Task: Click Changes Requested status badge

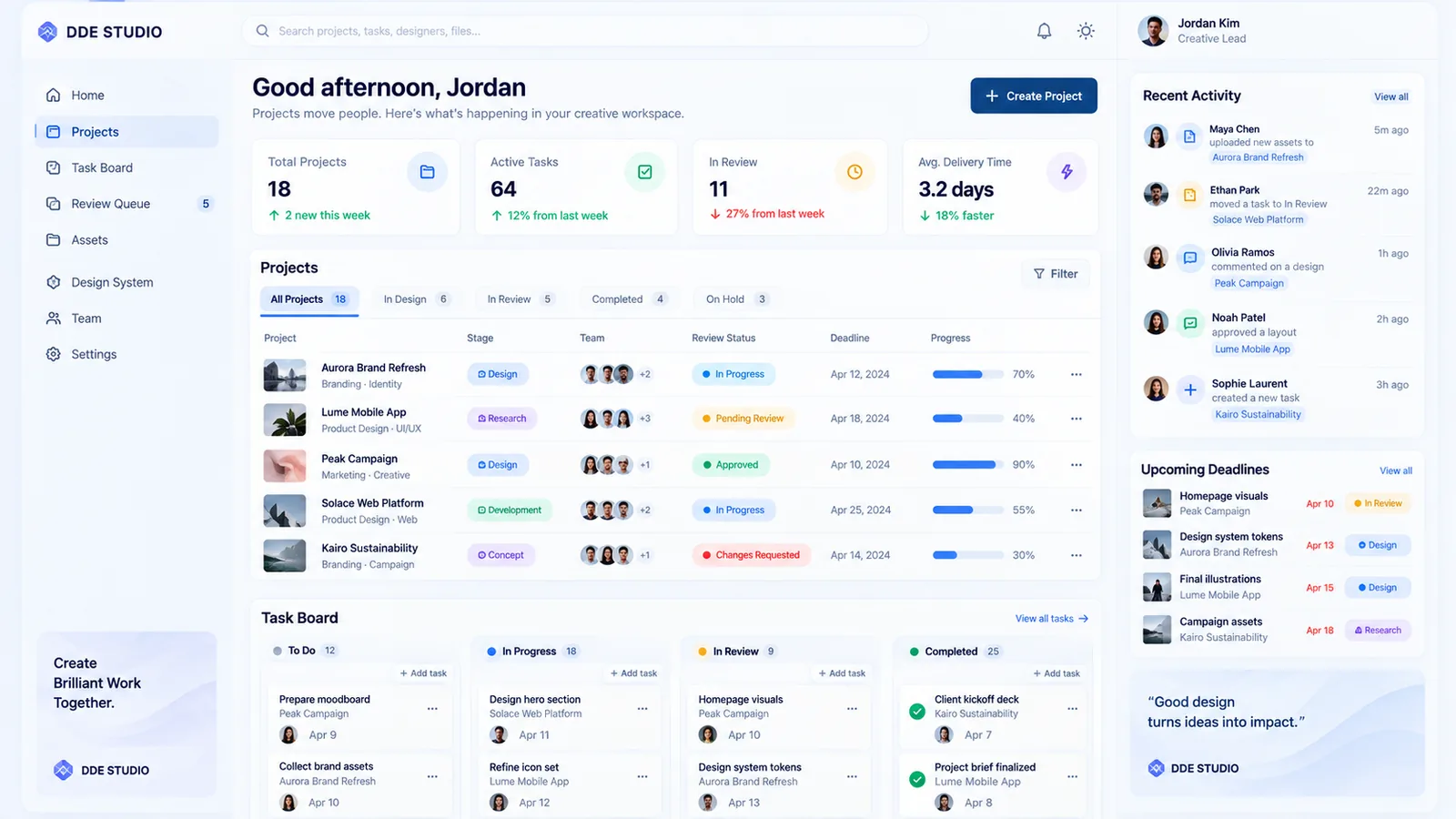Action: [751, 555]
